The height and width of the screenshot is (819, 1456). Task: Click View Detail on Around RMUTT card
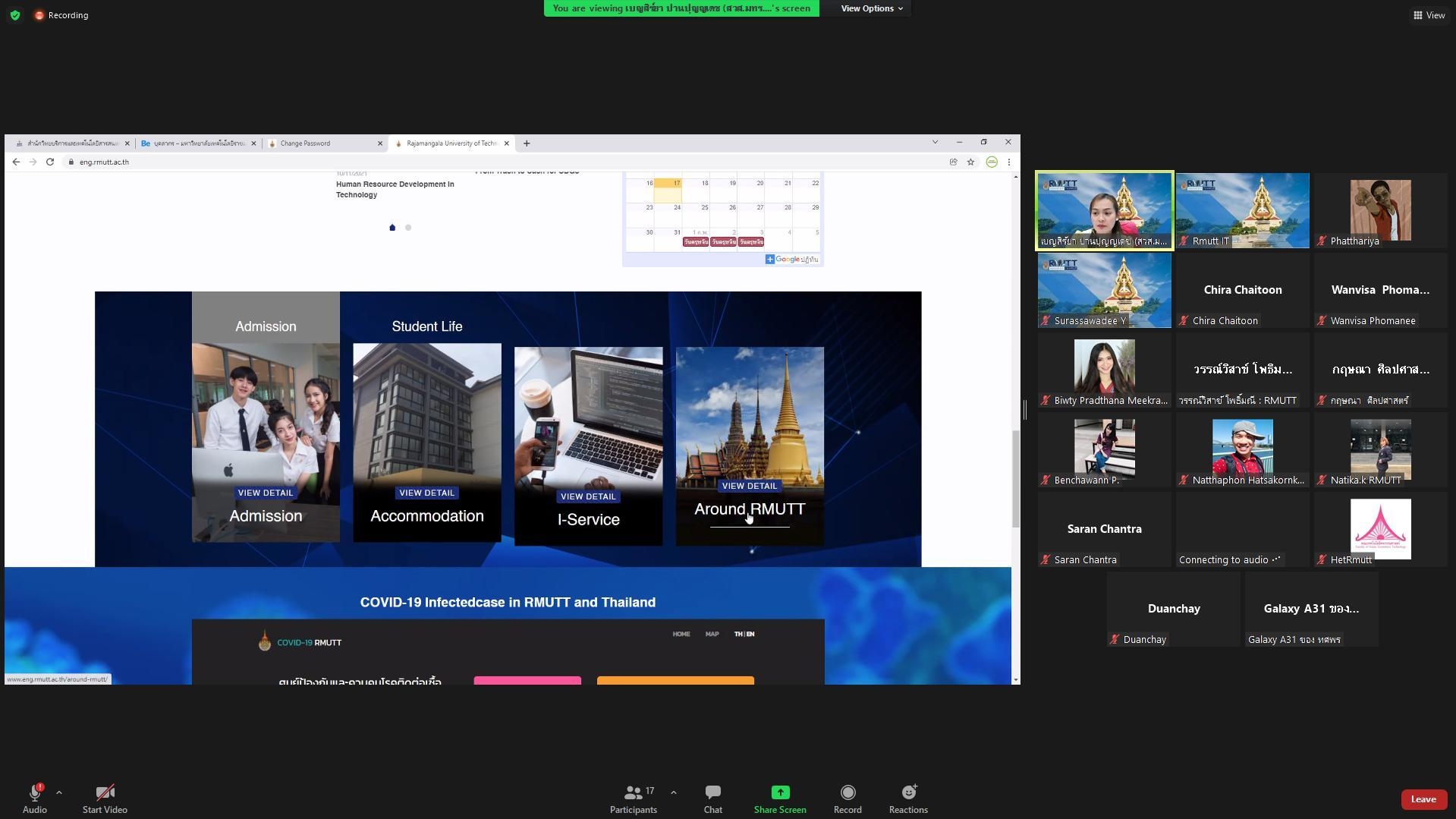750,486
